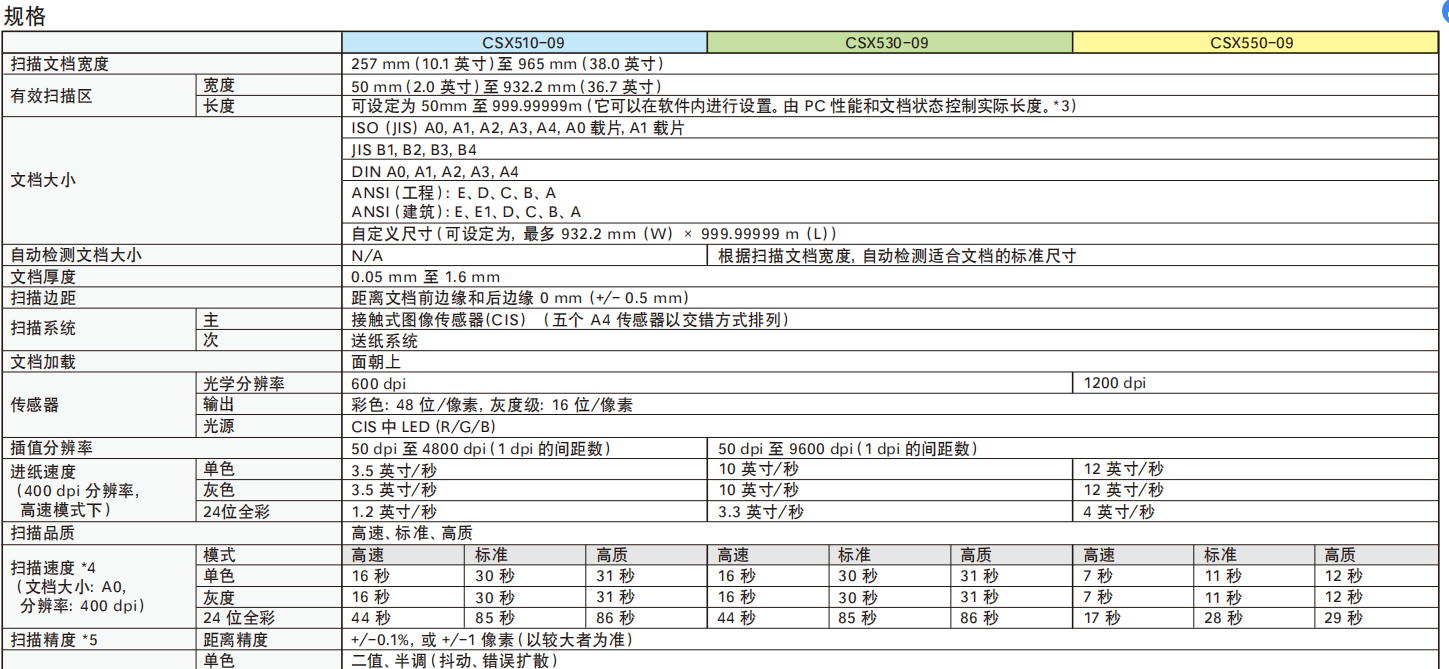This screenshot has height=669, width=1449.
Task: Click the 长度 sub-label
Action: click(x=219, y=106)
